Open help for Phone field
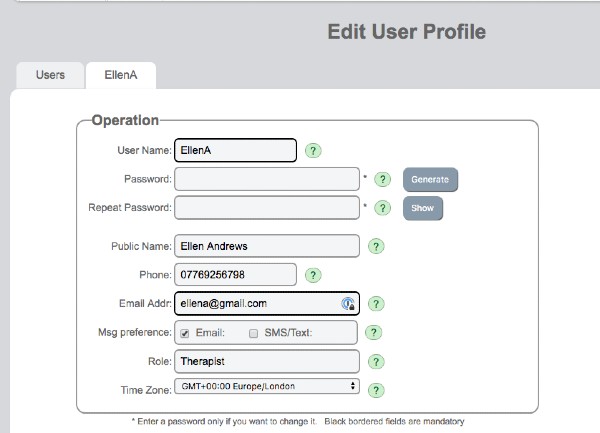 click(x=313, y=275)
